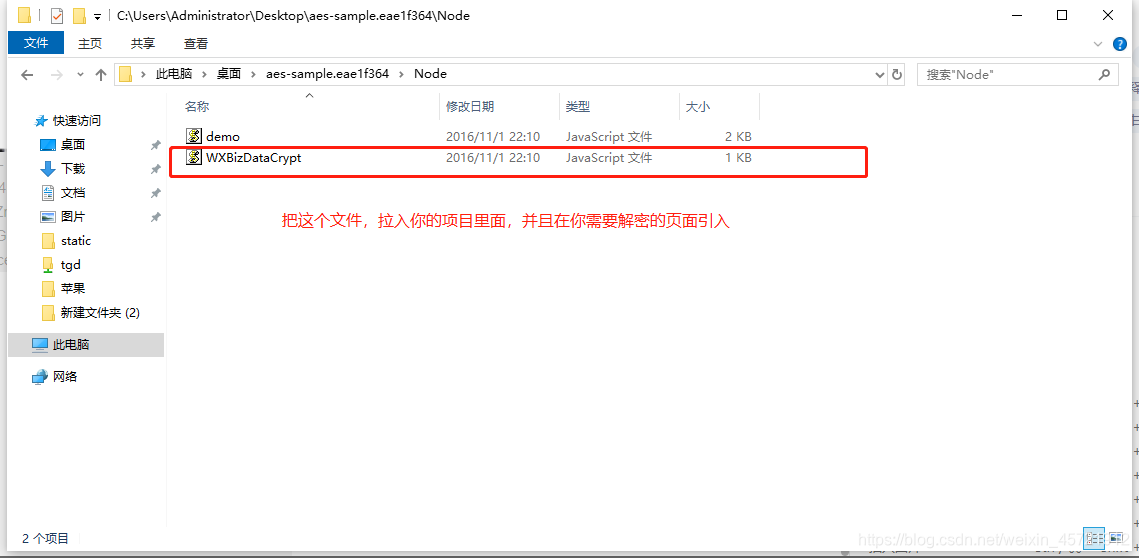Click aes-sample.eae1f364 in the breadcrumb
Screen dimensions: 1139x558
[x=327, y=74]
